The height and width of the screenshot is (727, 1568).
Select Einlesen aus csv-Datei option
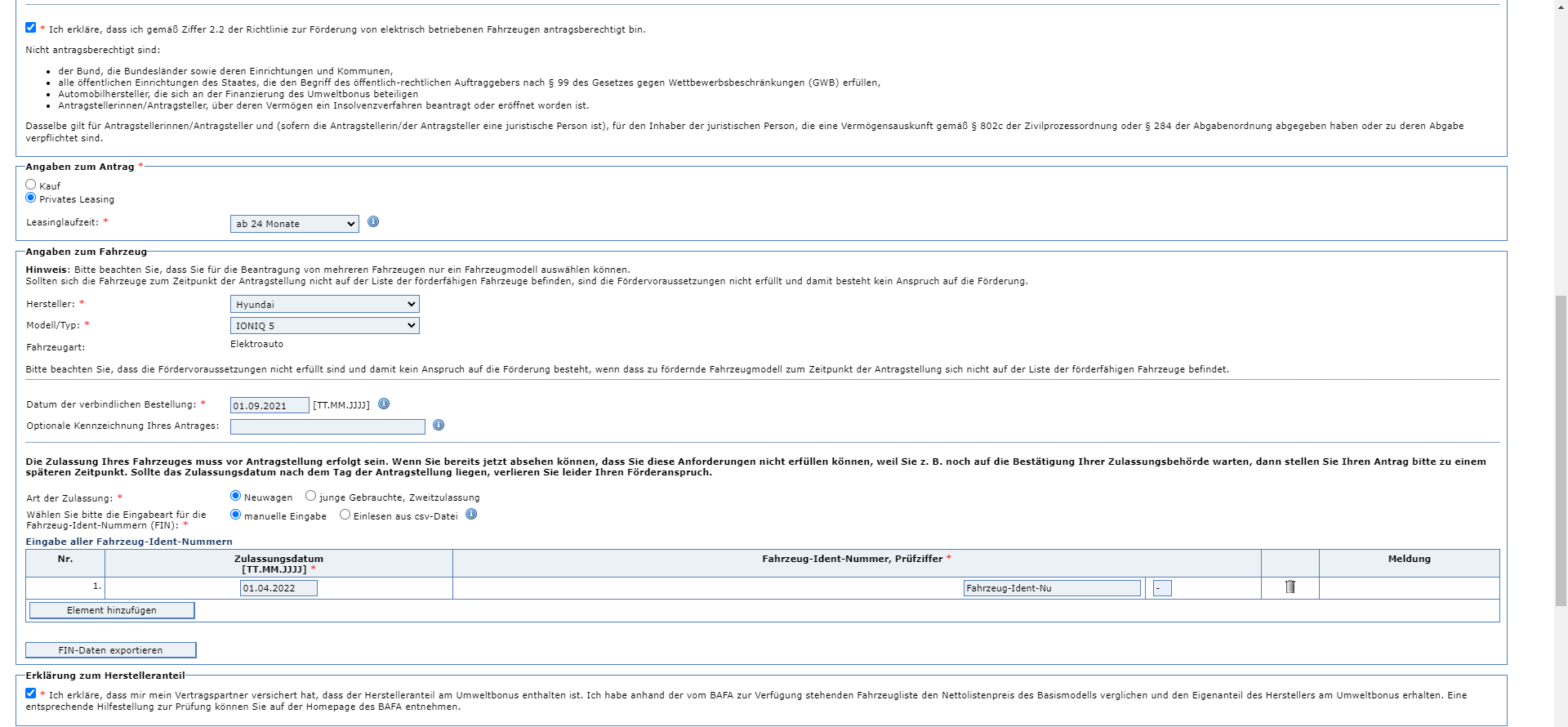point(345,515)
